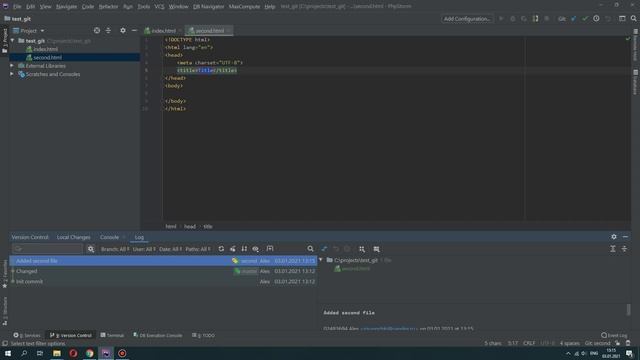Image resolution: width=640 pixels, height=360 pixels.
Task: Click Group By icon in commit details toolbar
Action: 362,249
